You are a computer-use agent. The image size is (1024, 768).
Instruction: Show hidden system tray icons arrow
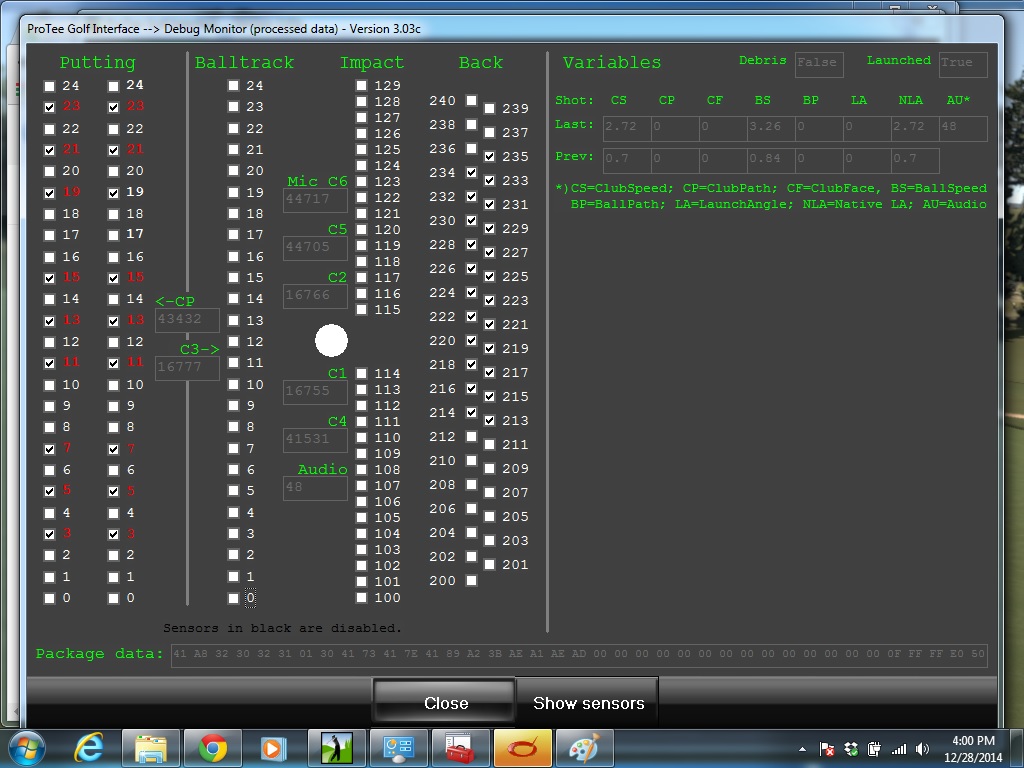click(x=803, y=750)
